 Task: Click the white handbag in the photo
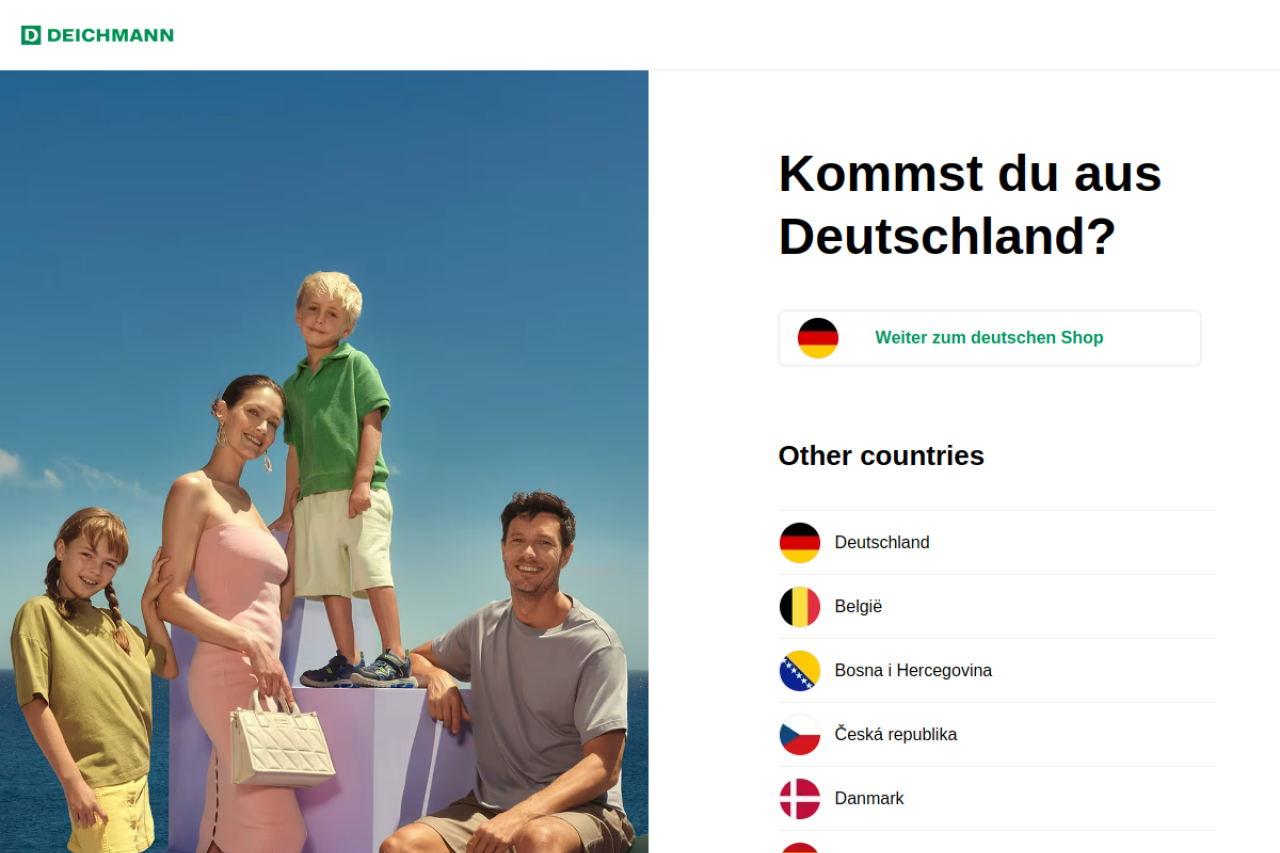282,740
